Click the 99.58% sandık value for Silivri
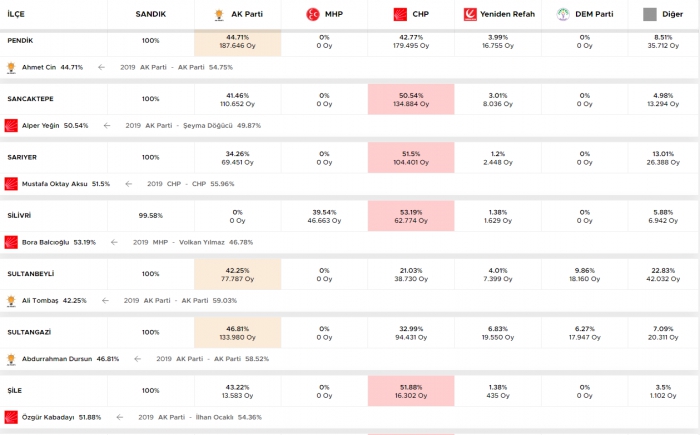Viewport: 700px width, 435px height. coord(150,215)
